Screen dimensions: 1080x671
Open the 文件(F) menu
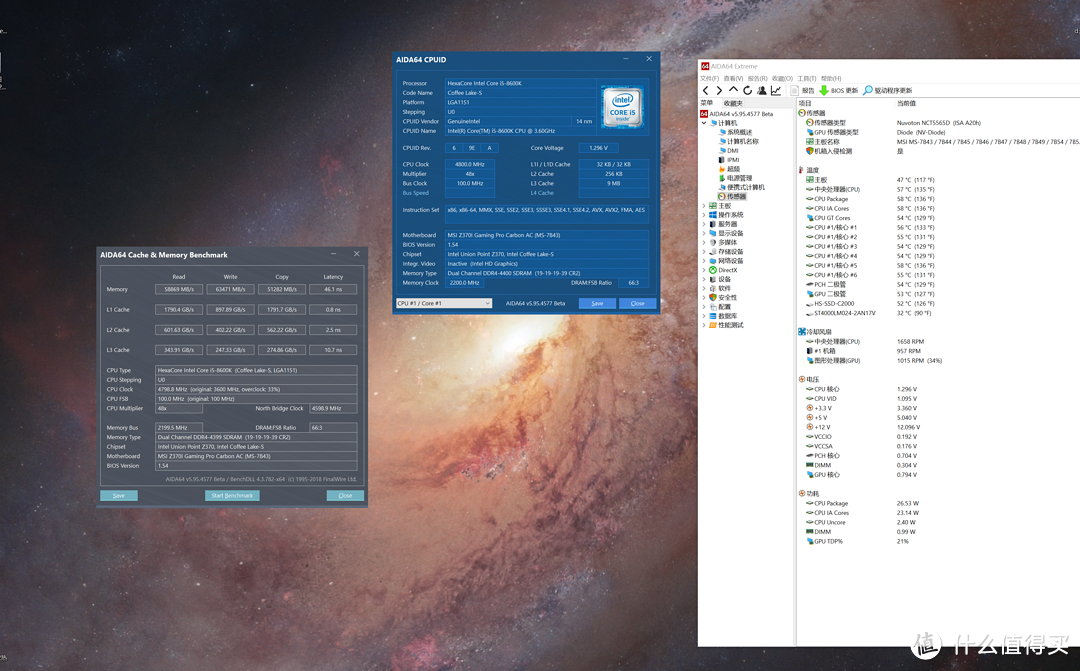(709, 79)
